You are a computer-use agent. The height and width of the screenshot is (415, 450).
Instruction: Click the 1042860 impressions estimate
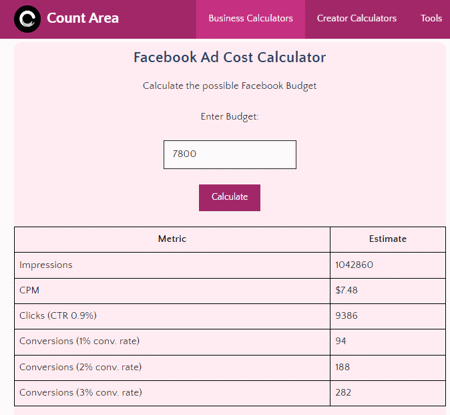(354, 265)
